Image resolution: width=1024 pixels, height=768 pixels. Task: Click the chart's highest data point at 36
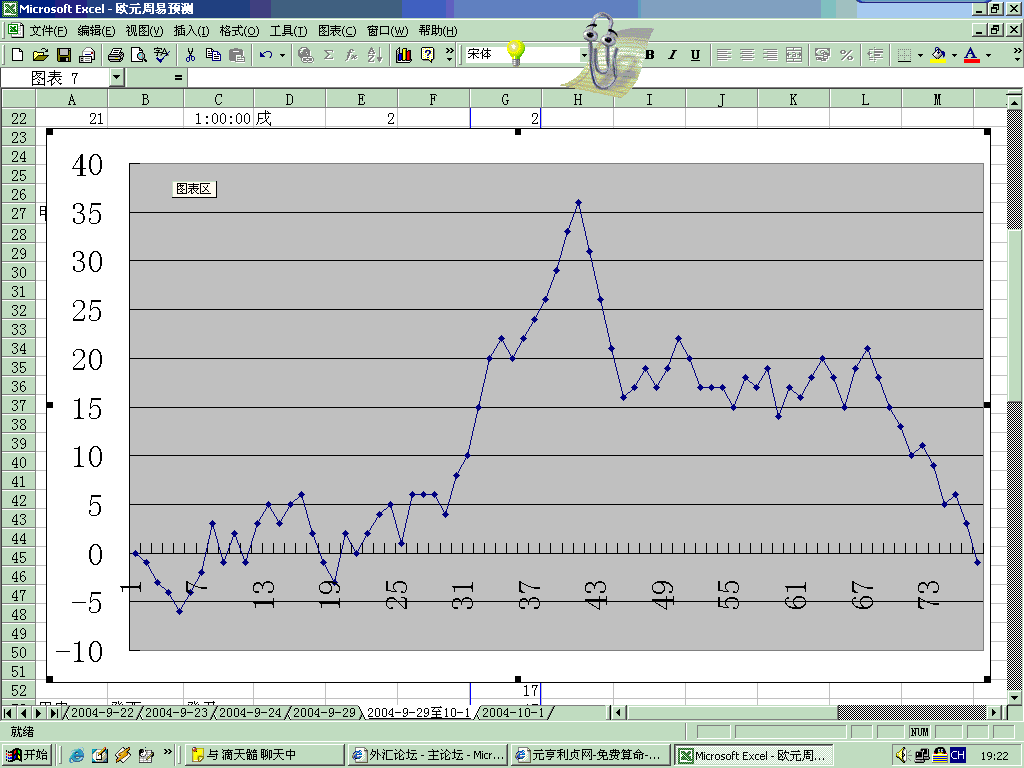[x=578, y=203]
